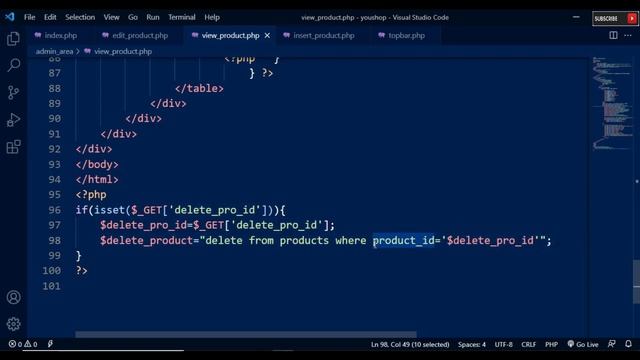
Task: Click the port forwarding status icon
Action: [50, 344]
